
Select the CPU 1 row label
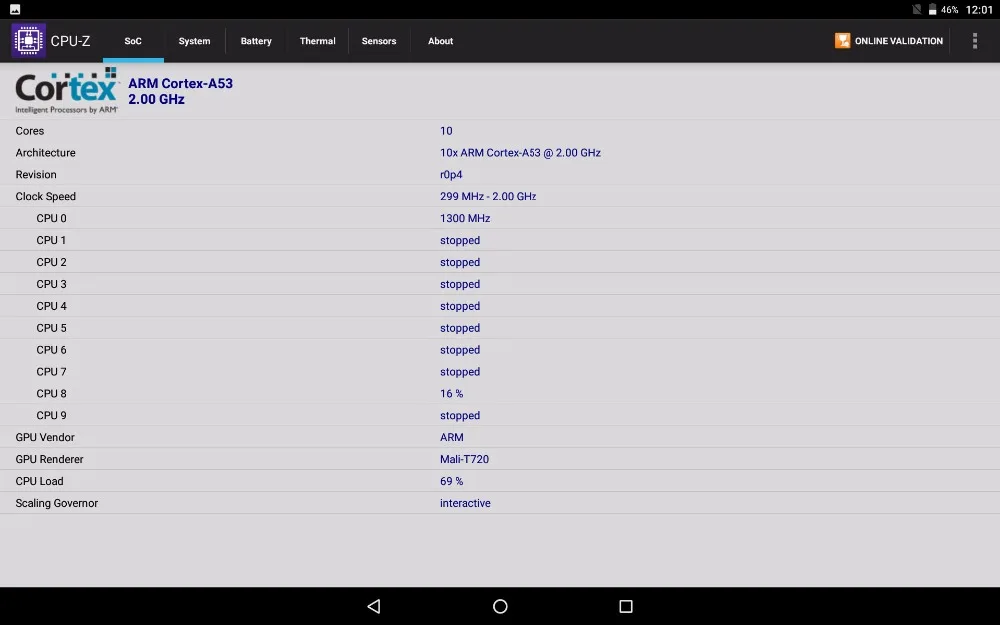pyautogui.click(x=51, y=240)
